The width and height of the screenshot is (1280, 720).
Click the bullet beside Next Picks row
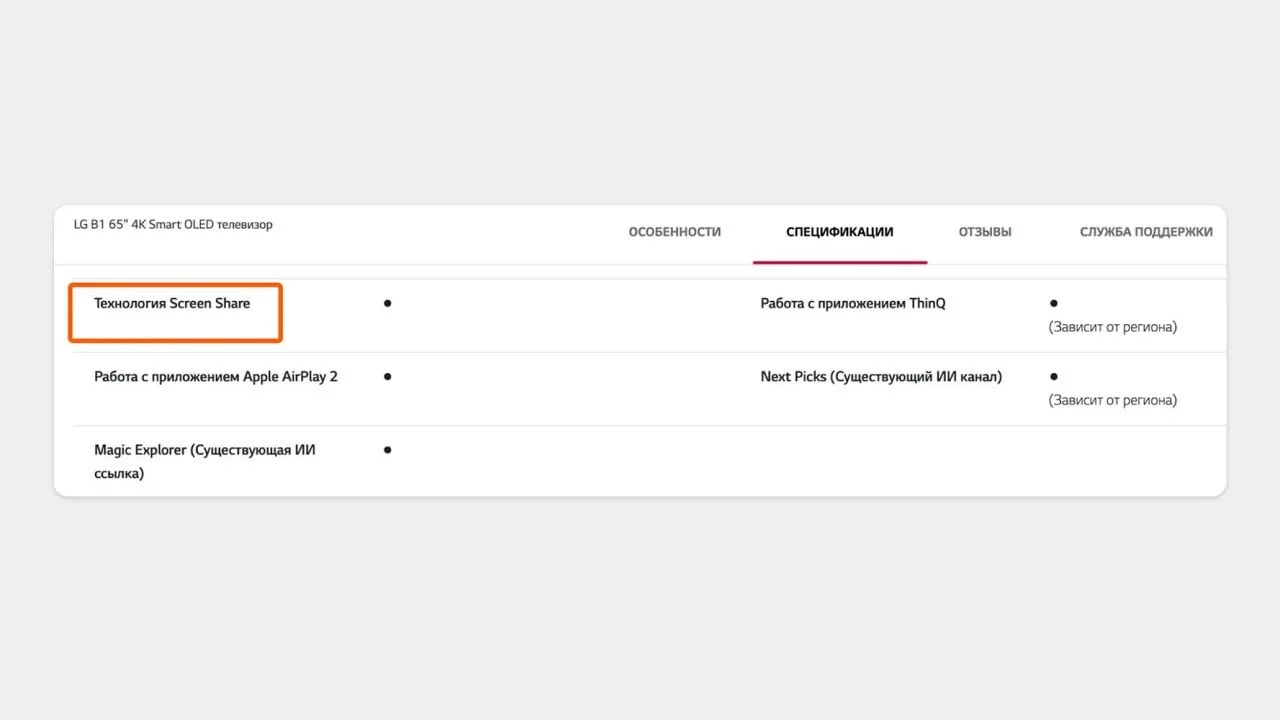[1054, 376]
